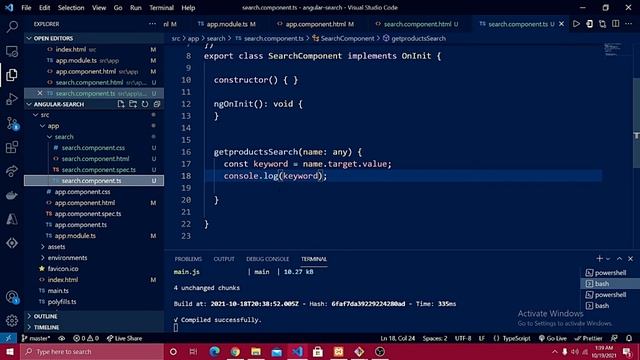Open Manage settings gear

point(12,321)
